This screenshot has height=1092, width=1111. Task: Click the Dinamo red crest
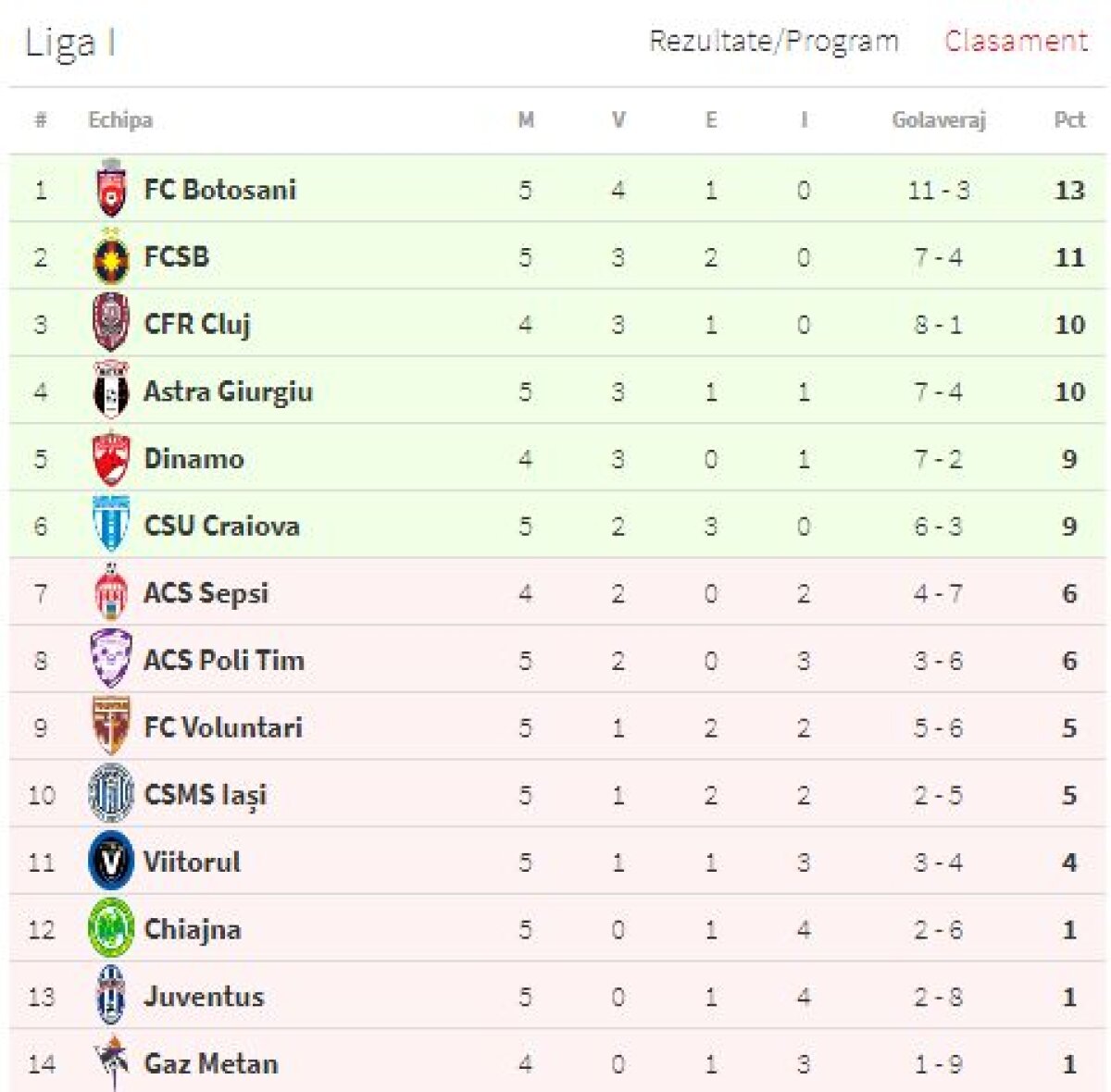[x=111, y=459]
